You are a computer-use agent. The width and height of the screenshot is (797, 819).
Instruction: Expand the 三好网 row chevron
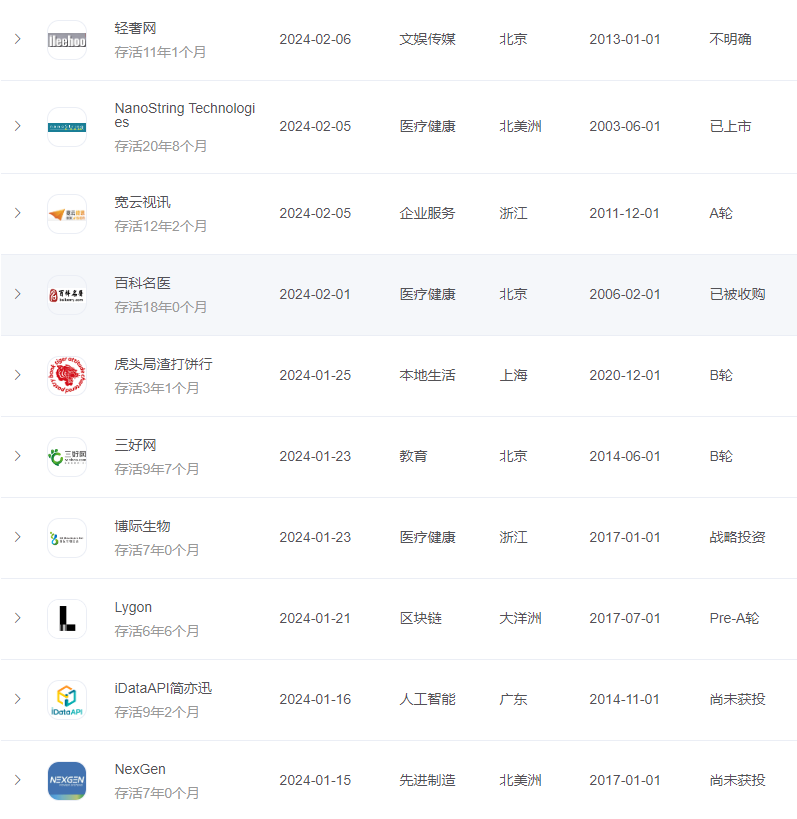(18, 456)
